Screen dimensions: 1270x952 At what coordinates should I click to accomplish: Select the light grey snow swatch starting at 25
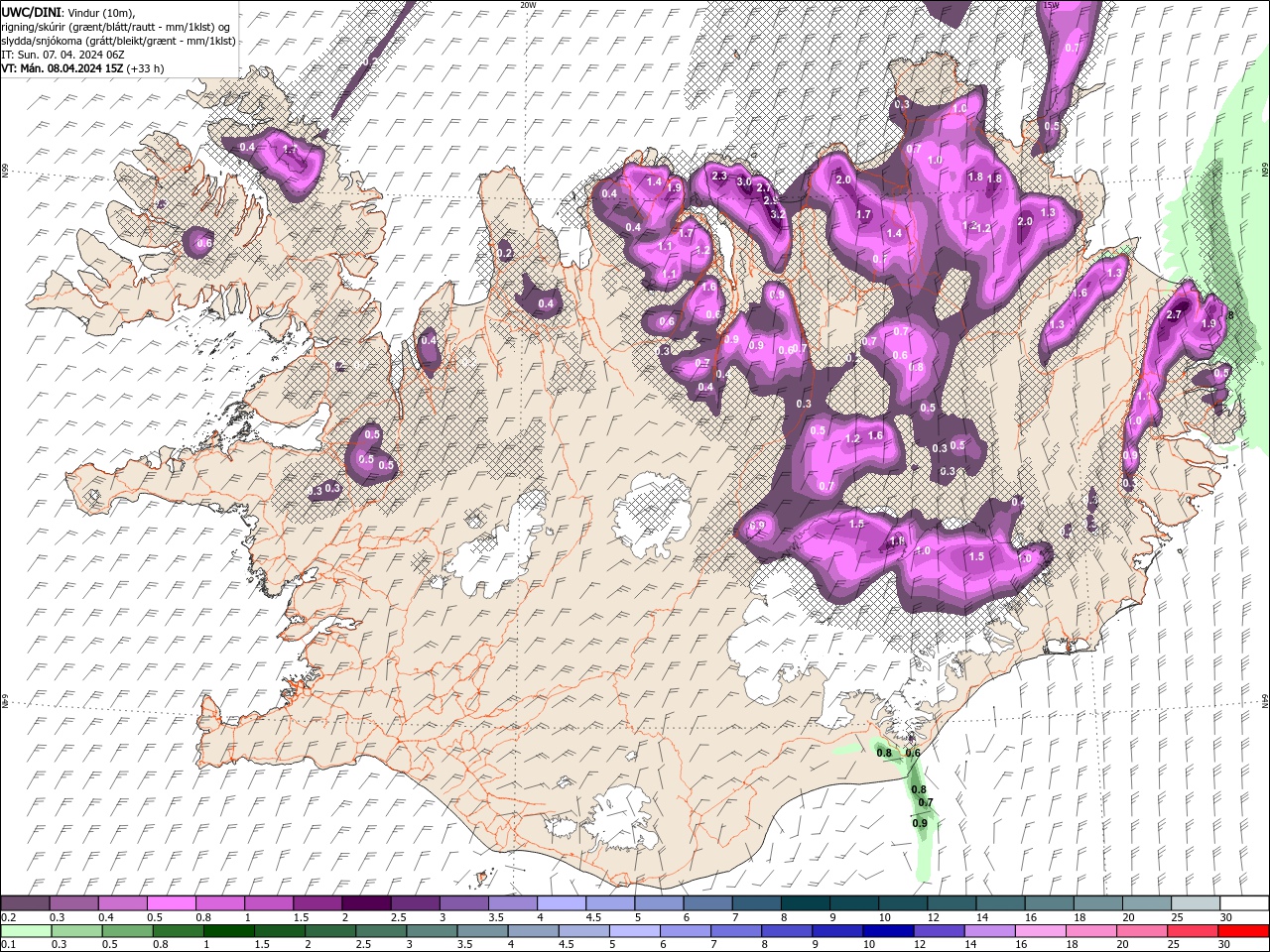1197,902
